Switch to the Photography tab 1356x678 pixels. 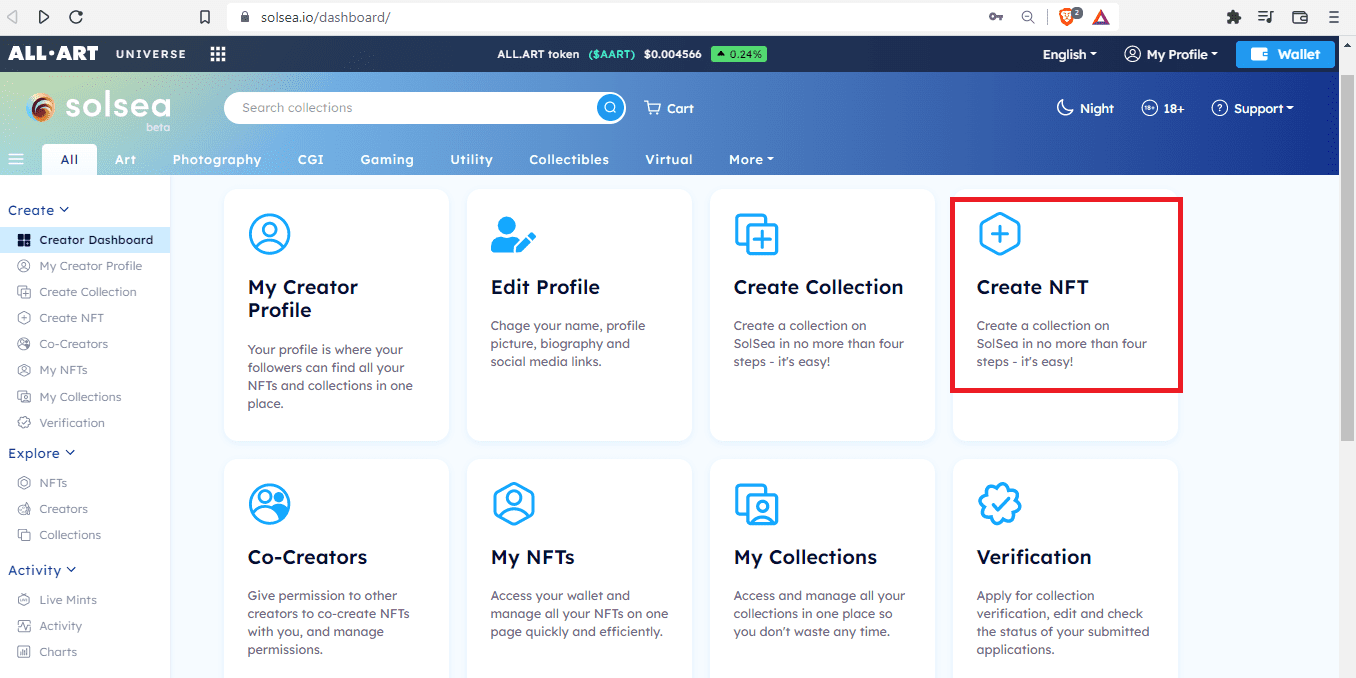pos(217,159)
